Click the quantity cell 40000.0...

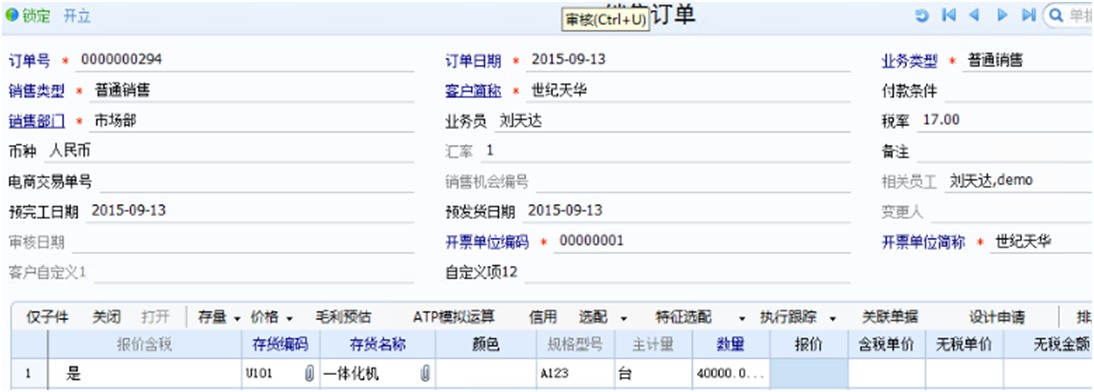click(x=730, y=374)
